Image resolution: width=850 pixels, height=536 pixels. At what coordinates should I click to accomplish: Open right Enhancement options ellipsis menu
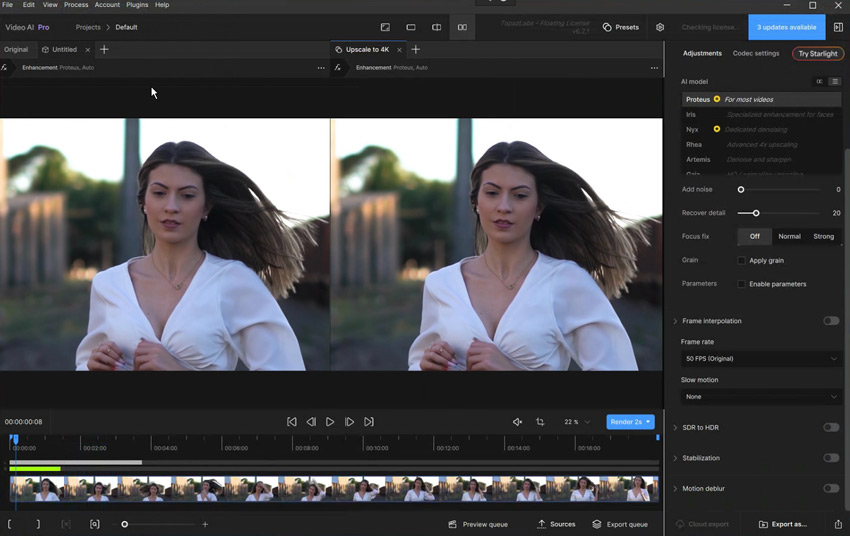(x=654, y=68)
